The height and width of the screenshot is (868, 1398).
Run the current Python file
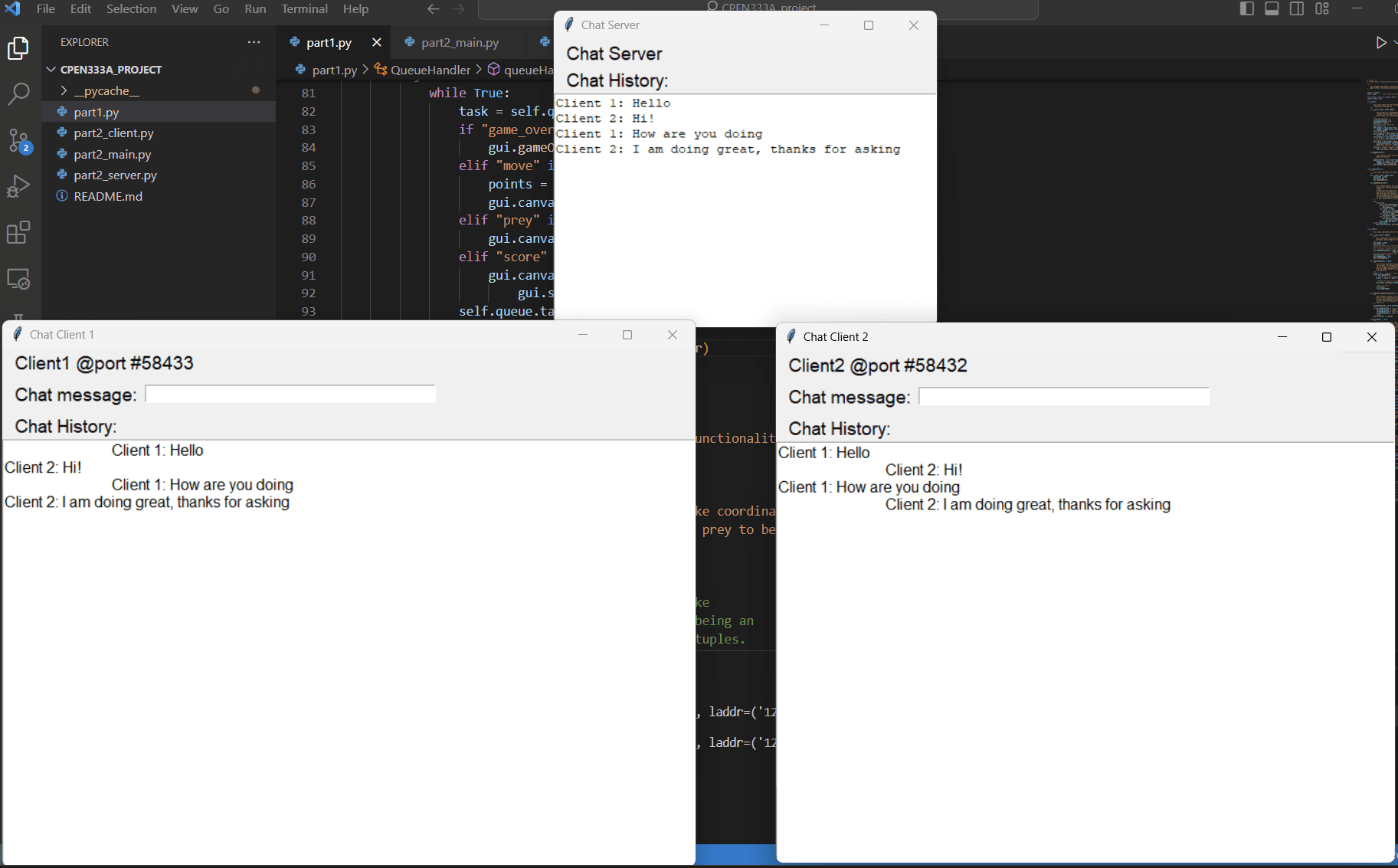[1381, 42]
